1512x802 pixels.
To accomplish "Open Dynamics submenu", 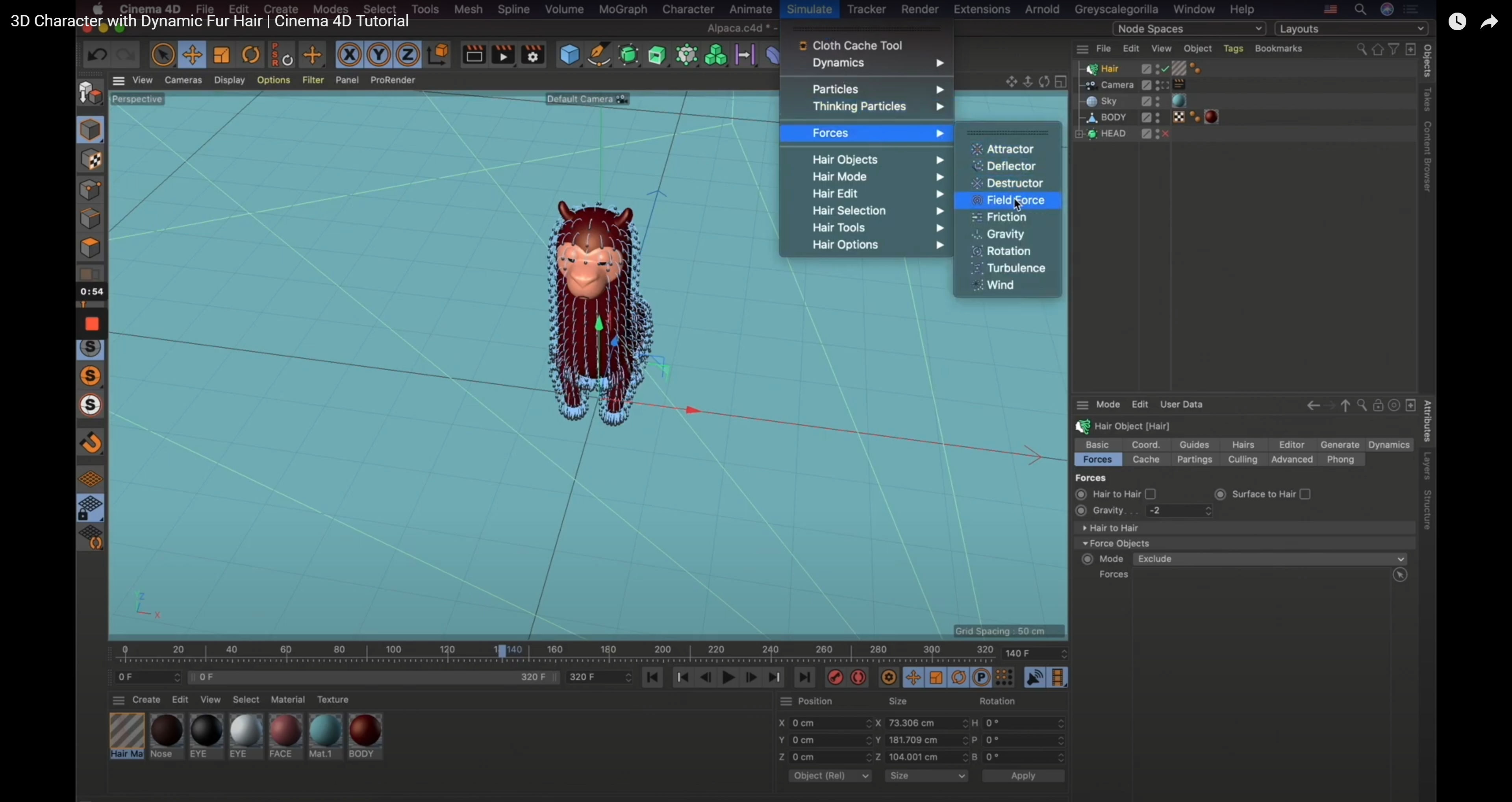I will (x=866, y=63).
